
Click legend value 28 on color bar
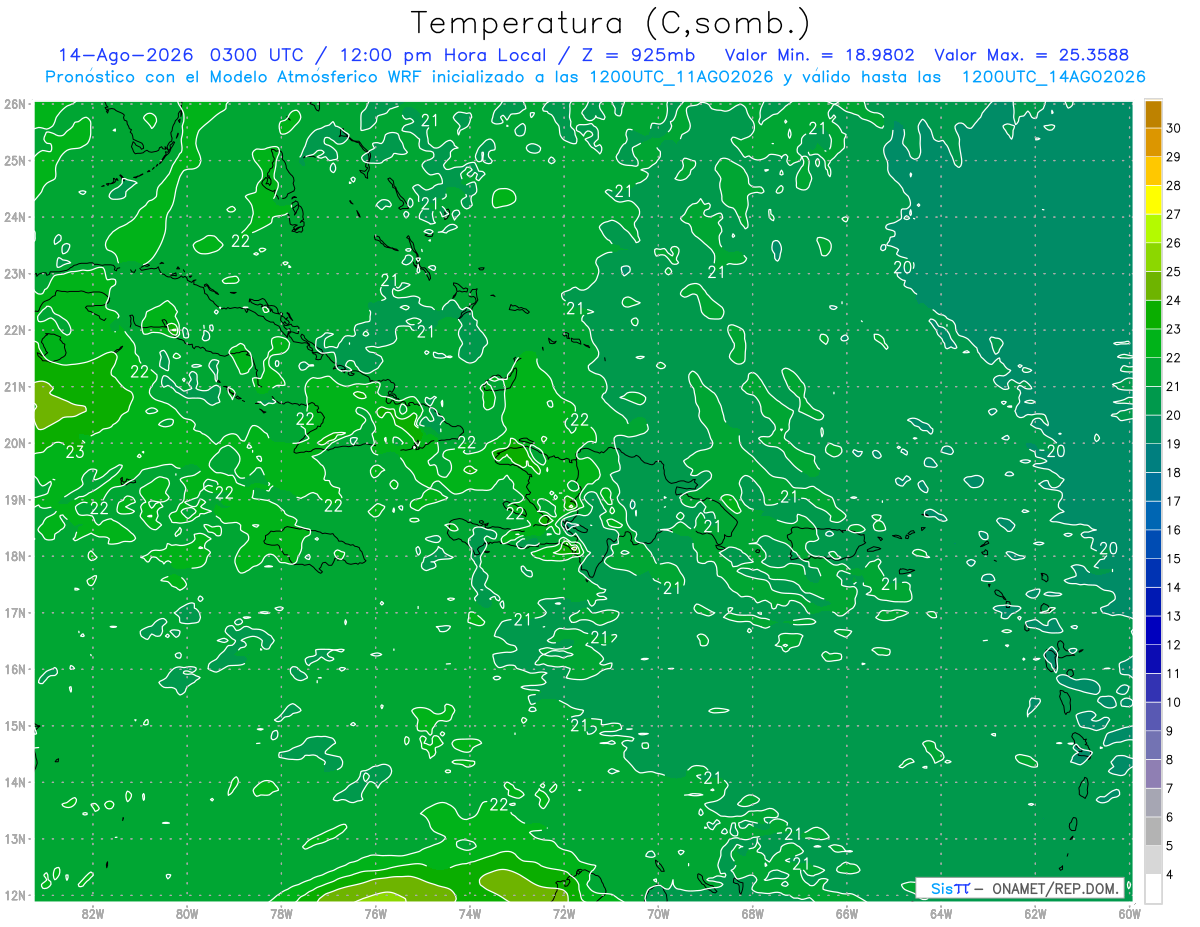[x=1174, y=186]
